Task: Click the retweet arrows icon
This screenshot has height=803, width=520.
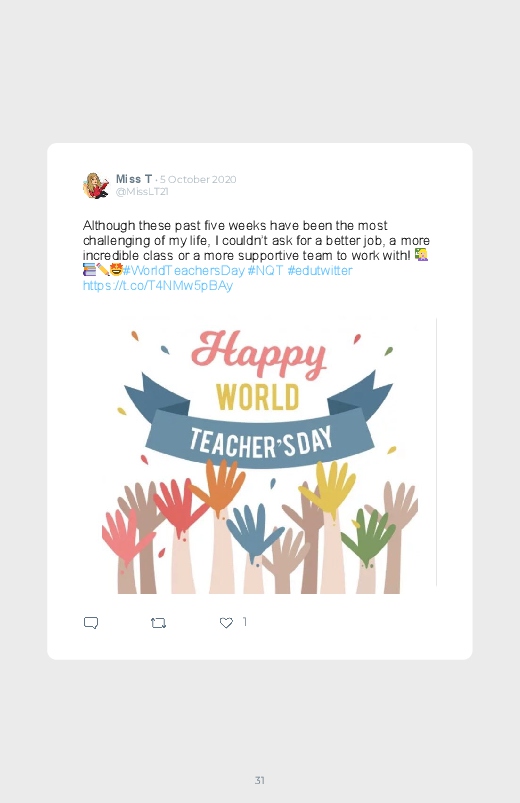Action: click(158, 623)
